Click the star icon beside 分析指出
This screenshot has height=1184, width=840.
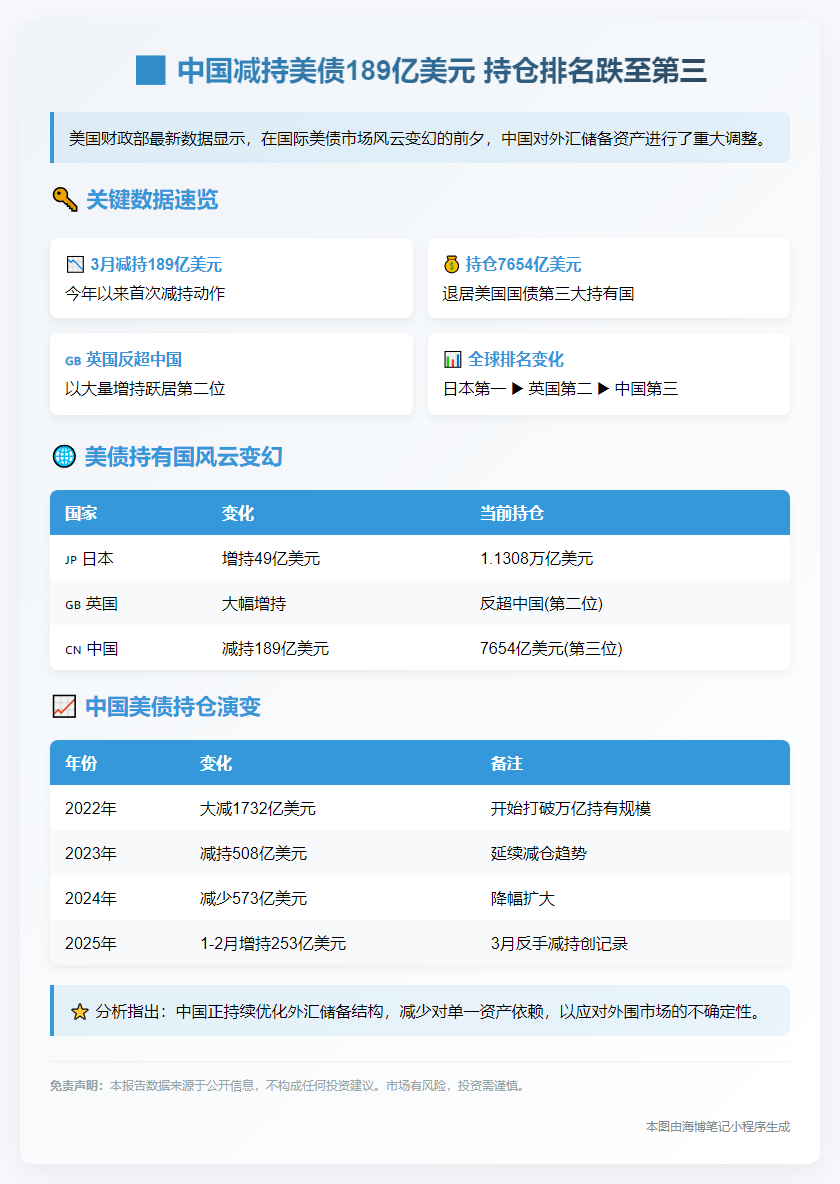click(x=79, y=1012)
